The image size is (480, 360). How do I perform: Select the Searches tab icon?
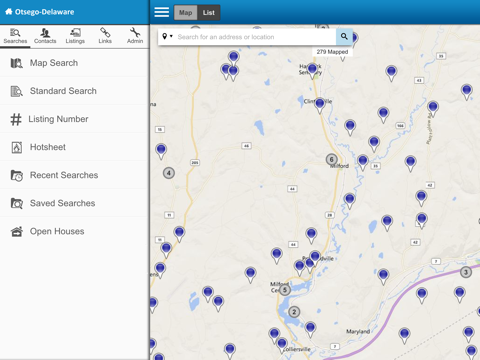click(15, 33)
